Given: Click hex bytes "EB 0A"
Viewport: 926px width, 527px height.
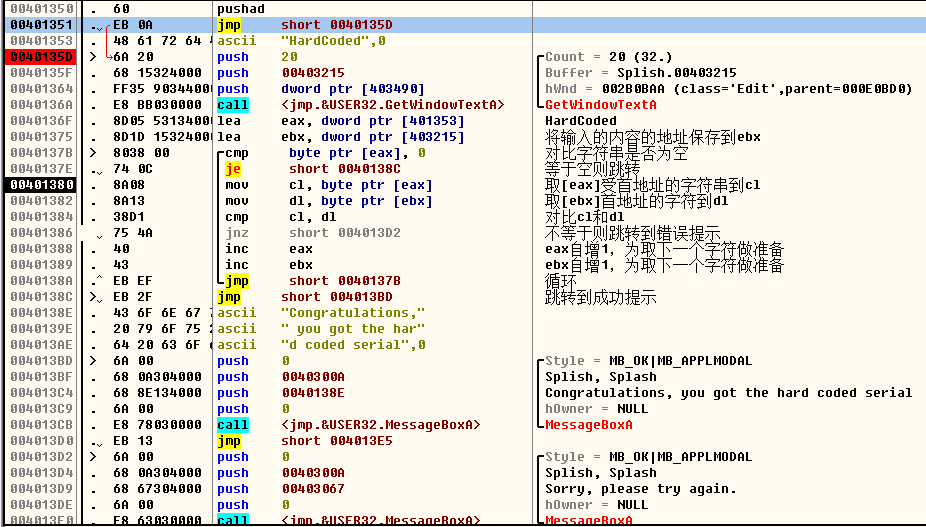Looking at the screenshot, I should [133, 25].
